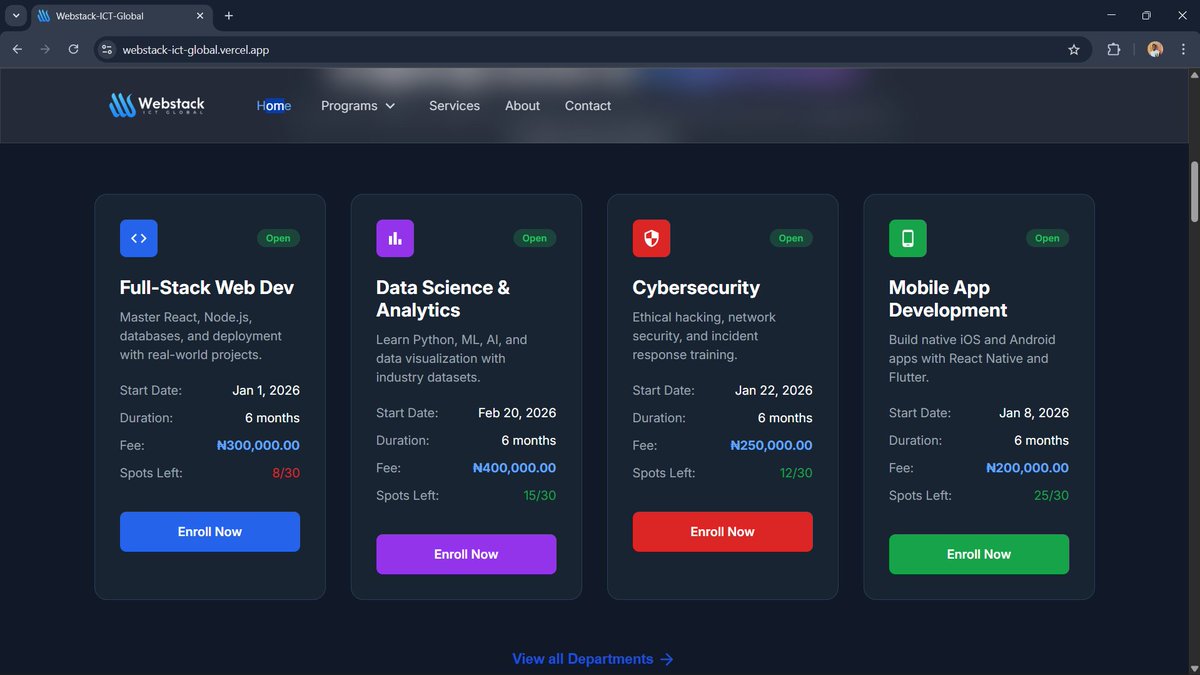The width and height of the screenshot is (1200, 675).
Task: Click the Open badge on Mobile App card
Action: tap(1047, 238)
